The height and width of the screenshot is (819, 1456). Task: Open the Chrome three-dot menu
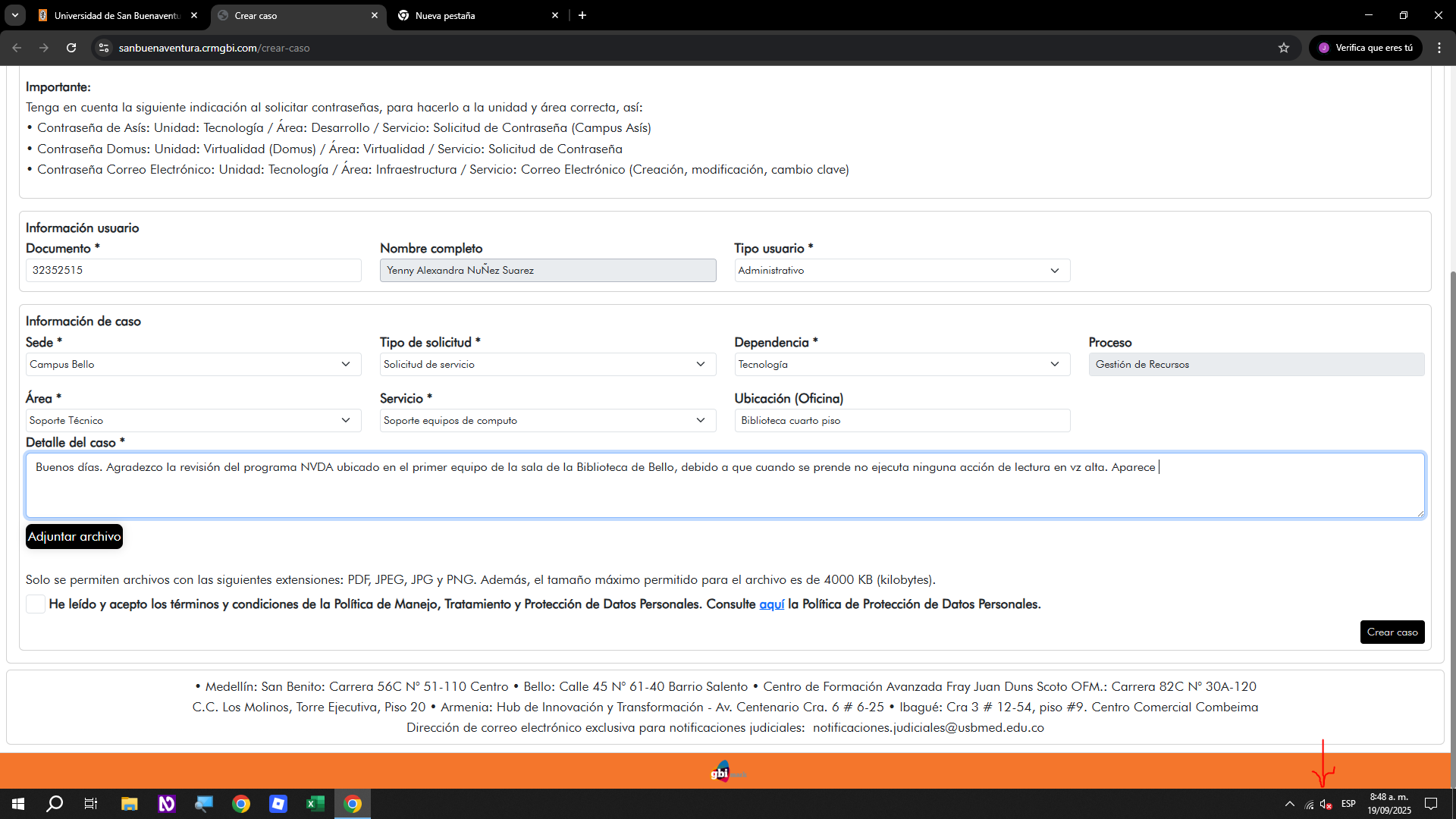click(1439, 48)
